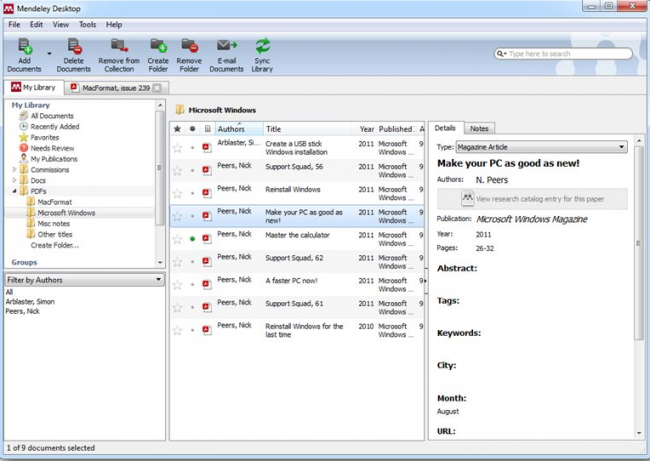Switch to the My Library tab
This screenshot has width=650, height=461.
coord(34,87)
